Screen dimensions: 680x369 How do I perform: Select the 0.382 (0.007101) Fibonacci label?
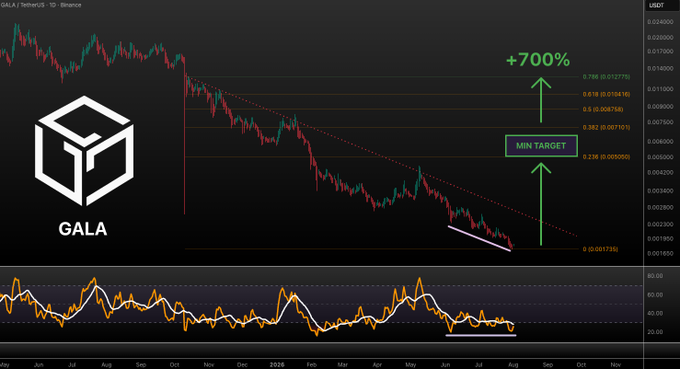(606, 127)
